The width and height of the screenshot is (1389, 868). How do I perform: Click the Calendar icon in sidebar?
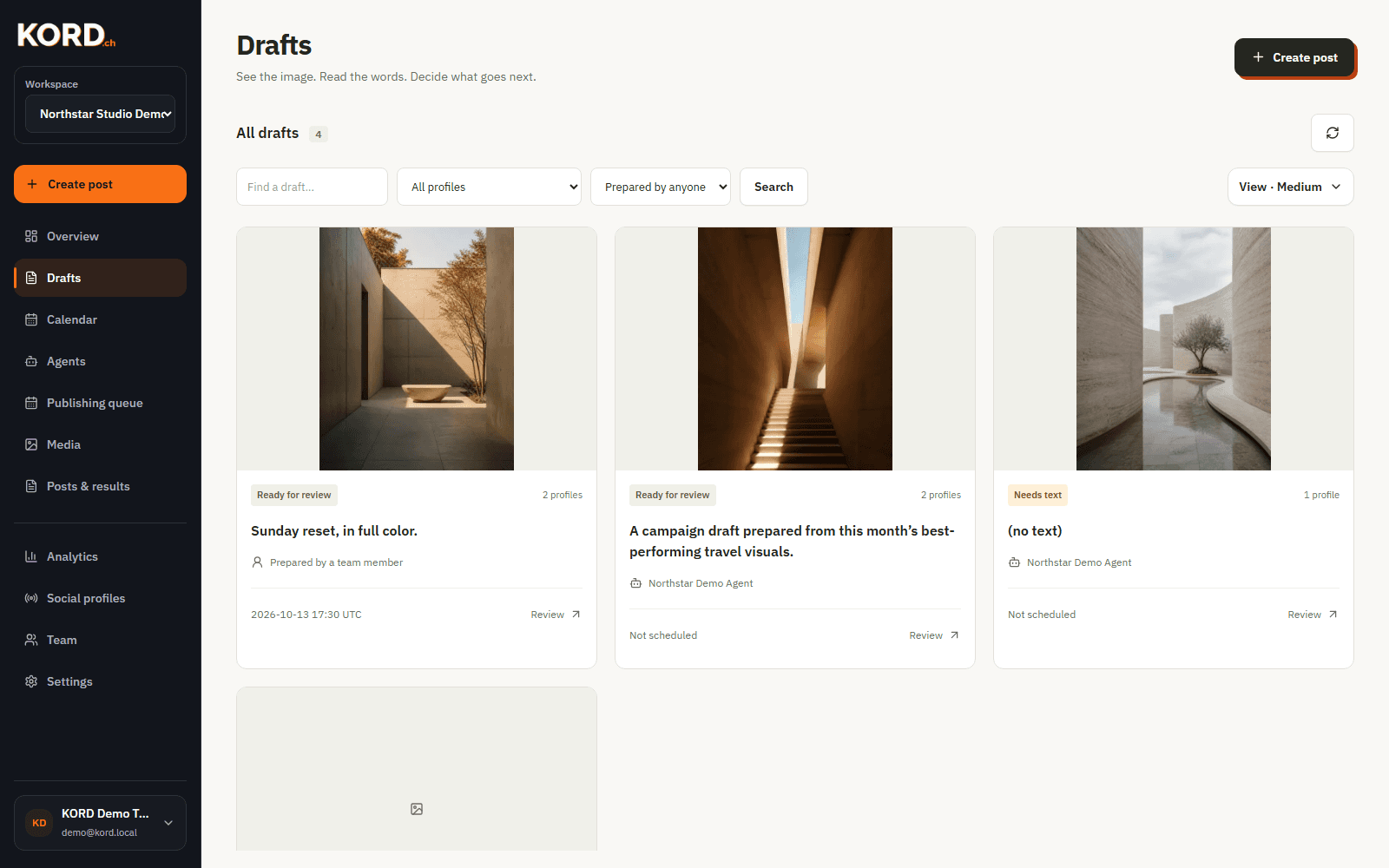[x=31, y=319]
